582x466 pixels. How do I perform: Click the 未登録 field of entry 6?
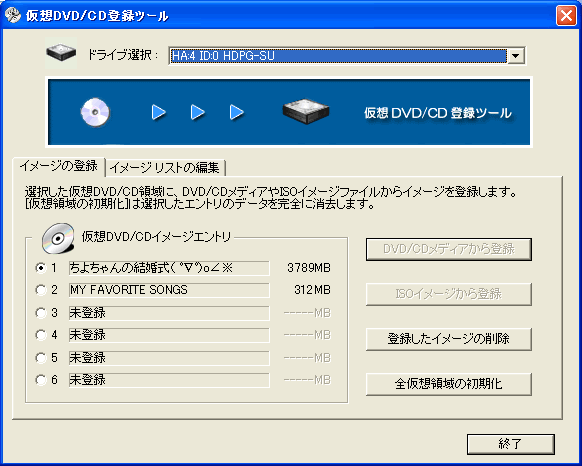[x=169, y=380]
